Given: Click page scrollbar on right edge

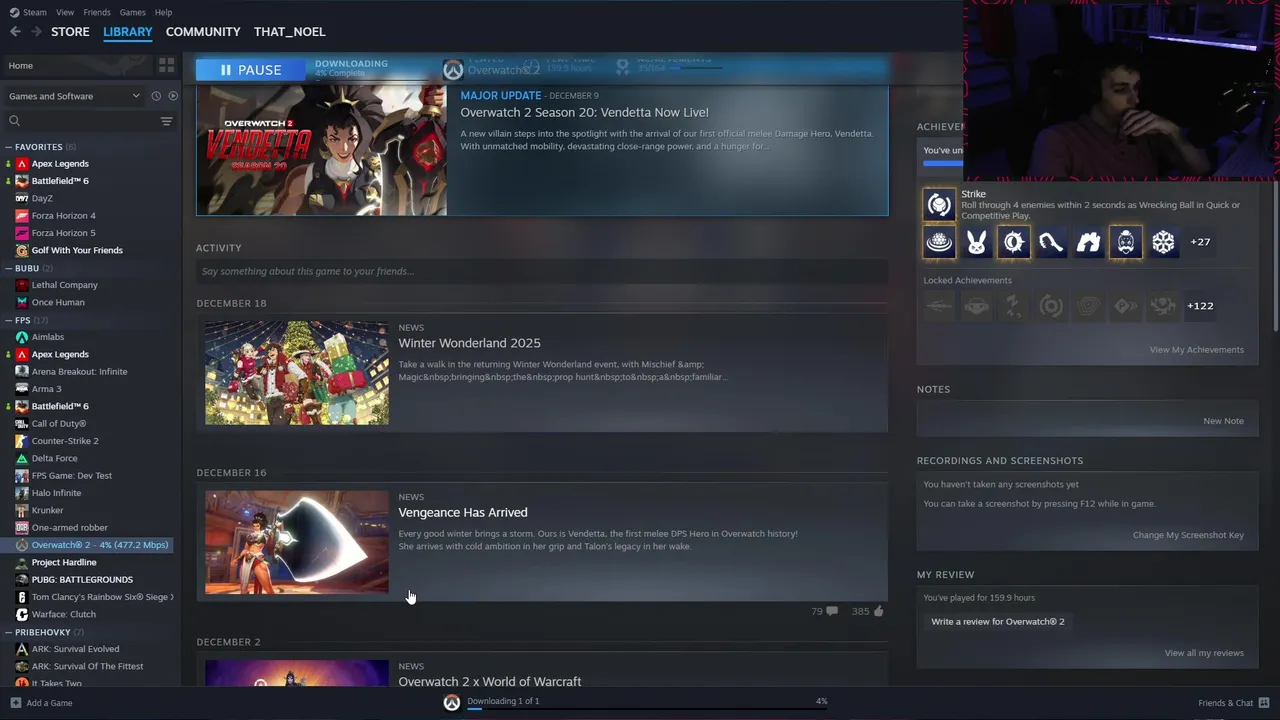Looking at the screenshot, I should click(x=1274, y=256).
